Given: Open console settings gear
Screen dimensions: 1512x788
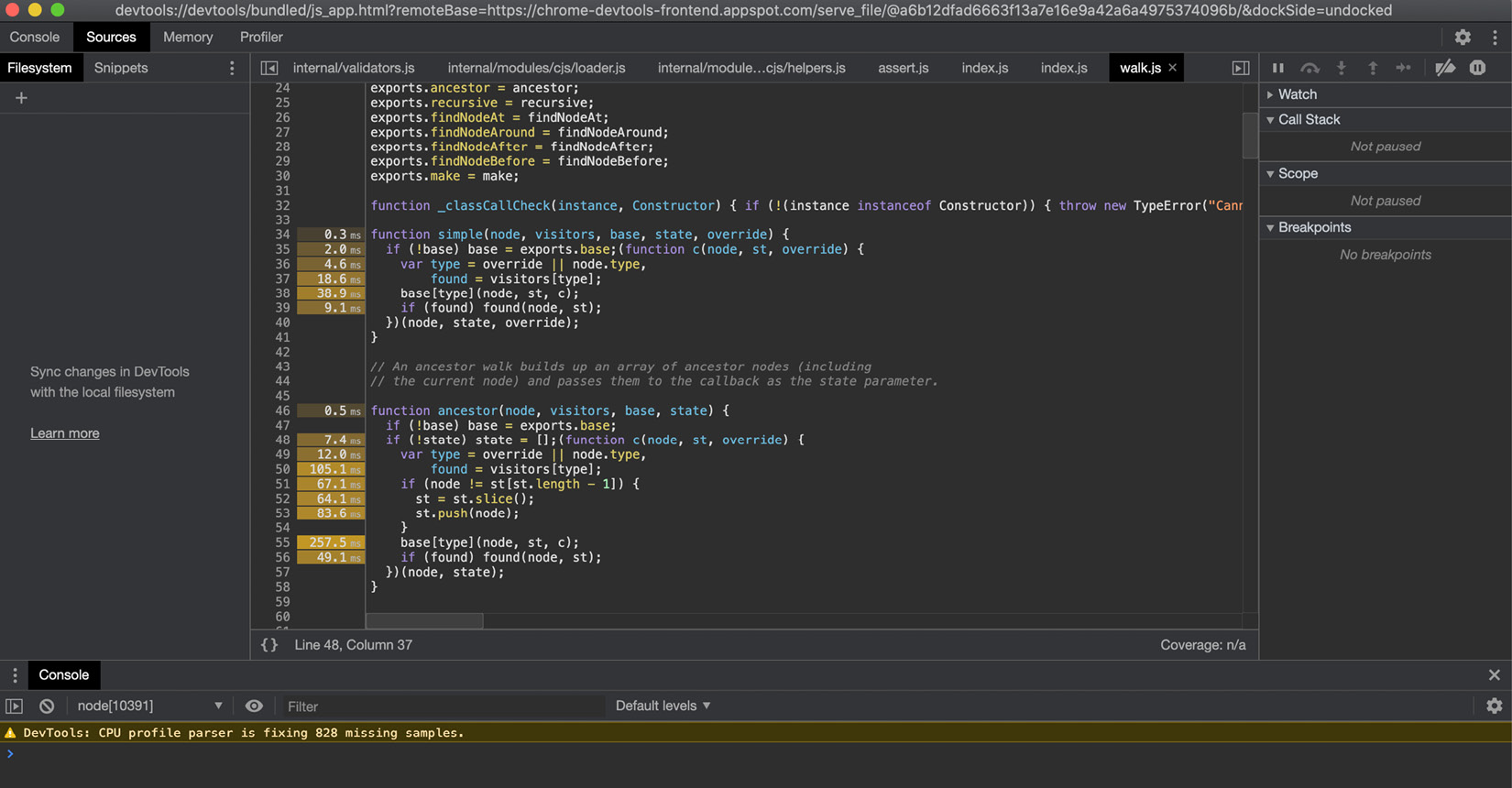Looking at the screenshot, I should coord(1495,706).
